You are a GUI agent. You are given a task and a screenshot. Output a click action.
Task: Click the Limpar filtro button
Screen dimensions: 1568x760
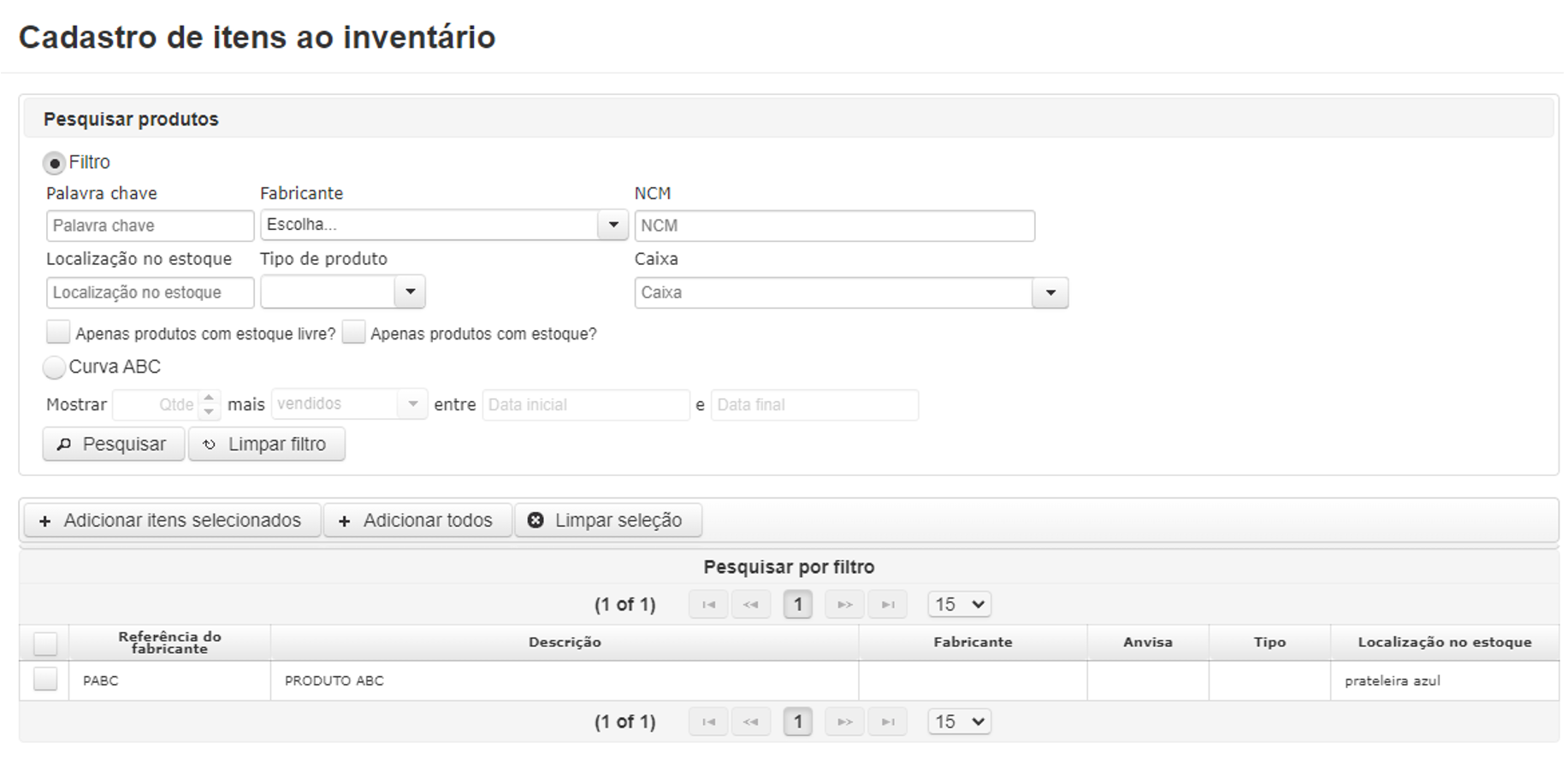[267, 445]
